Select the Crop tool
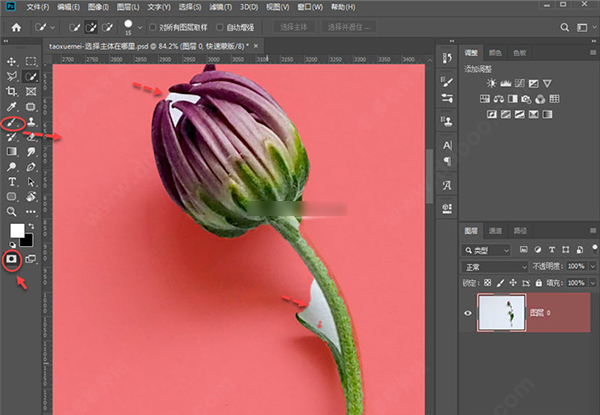600x415 pixels. coord(11,91)
